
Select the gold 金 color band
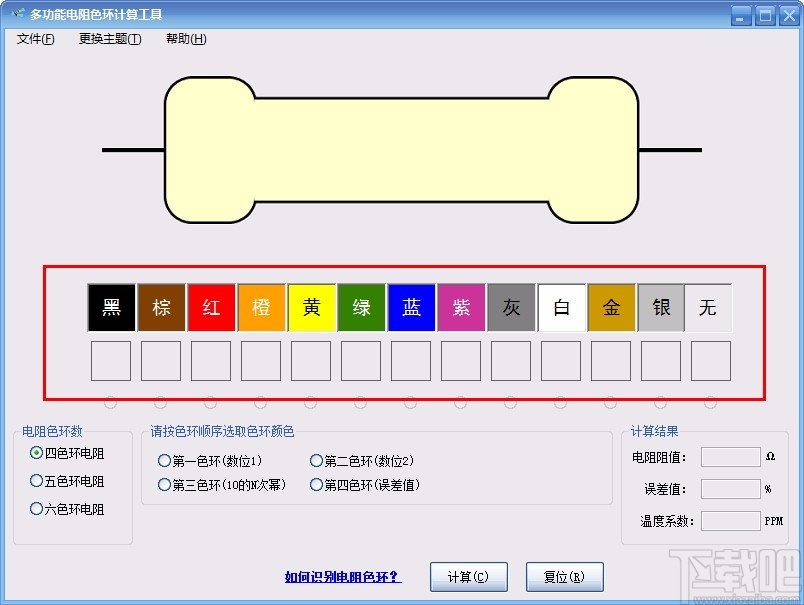[611, 307]
